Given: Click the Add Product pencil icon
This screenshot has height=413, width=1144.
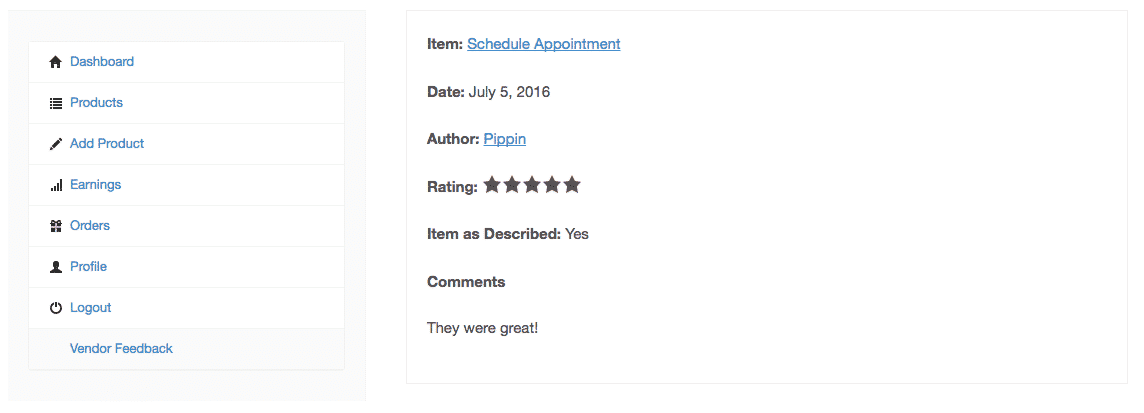Looking at the screenshot, I should (x=55, y=144).
